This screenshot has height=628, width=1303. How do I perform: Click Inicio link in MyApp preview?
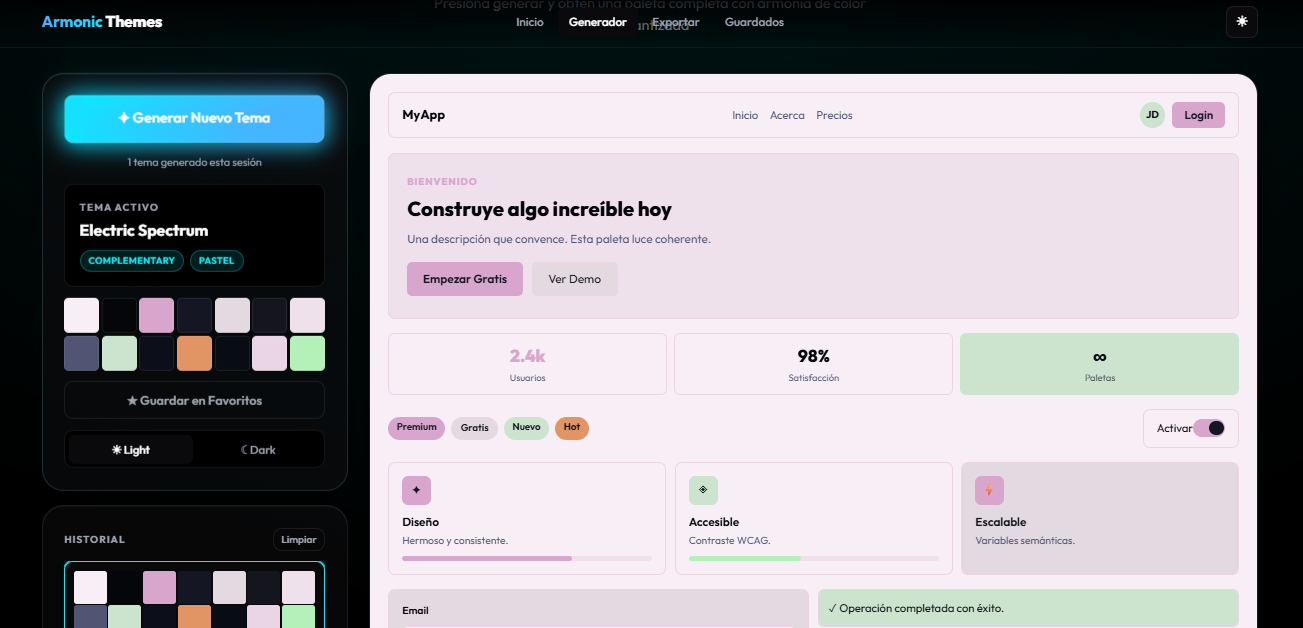coord(745,115)
